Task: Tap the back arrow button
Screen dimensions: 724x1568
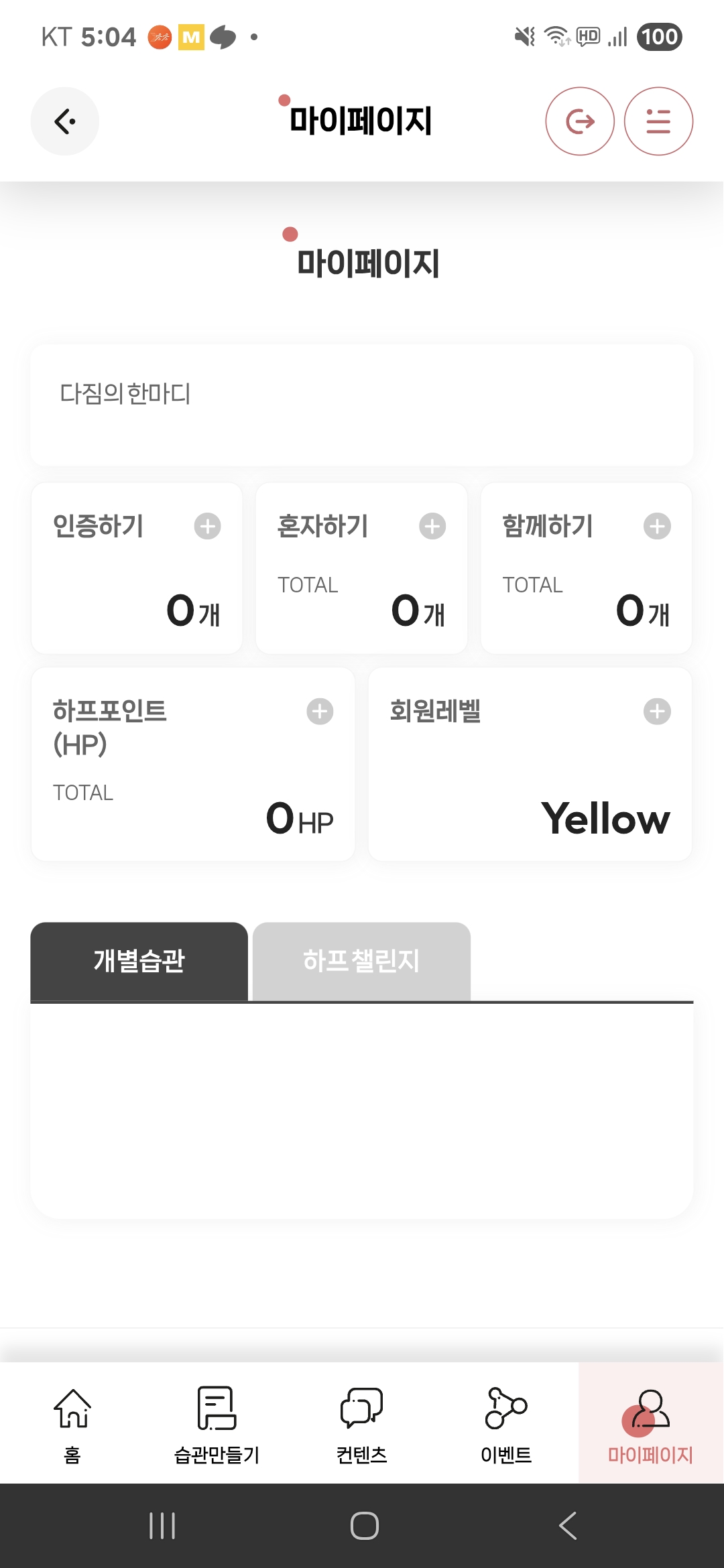Action: coord(65,121)
